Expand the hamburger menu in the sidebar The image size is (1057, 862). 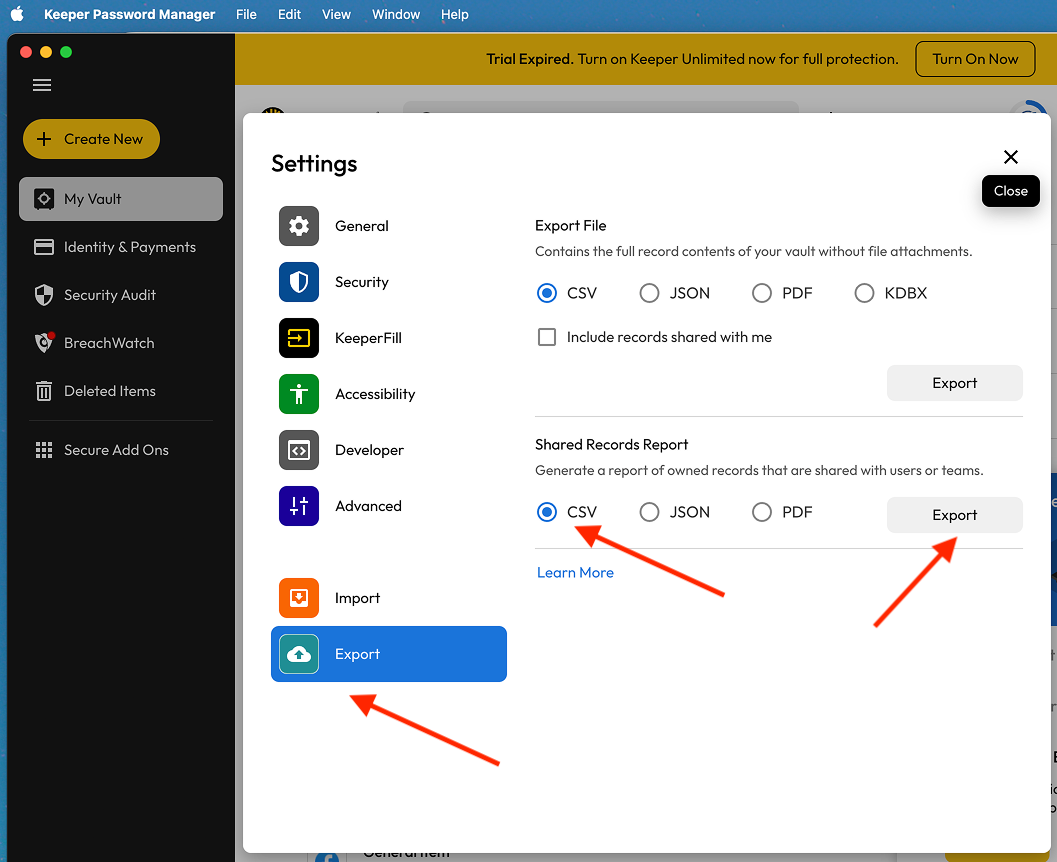(41, 85)
